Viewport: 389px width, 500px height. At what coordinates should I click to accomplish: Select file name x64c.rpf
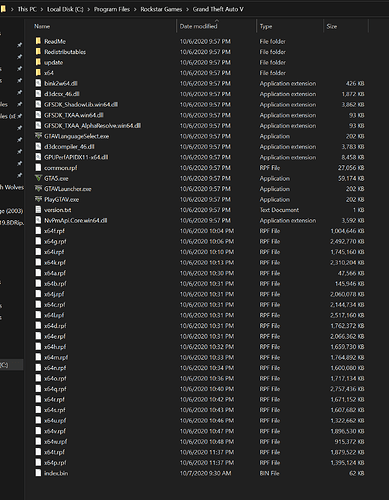tap(55, 304)
